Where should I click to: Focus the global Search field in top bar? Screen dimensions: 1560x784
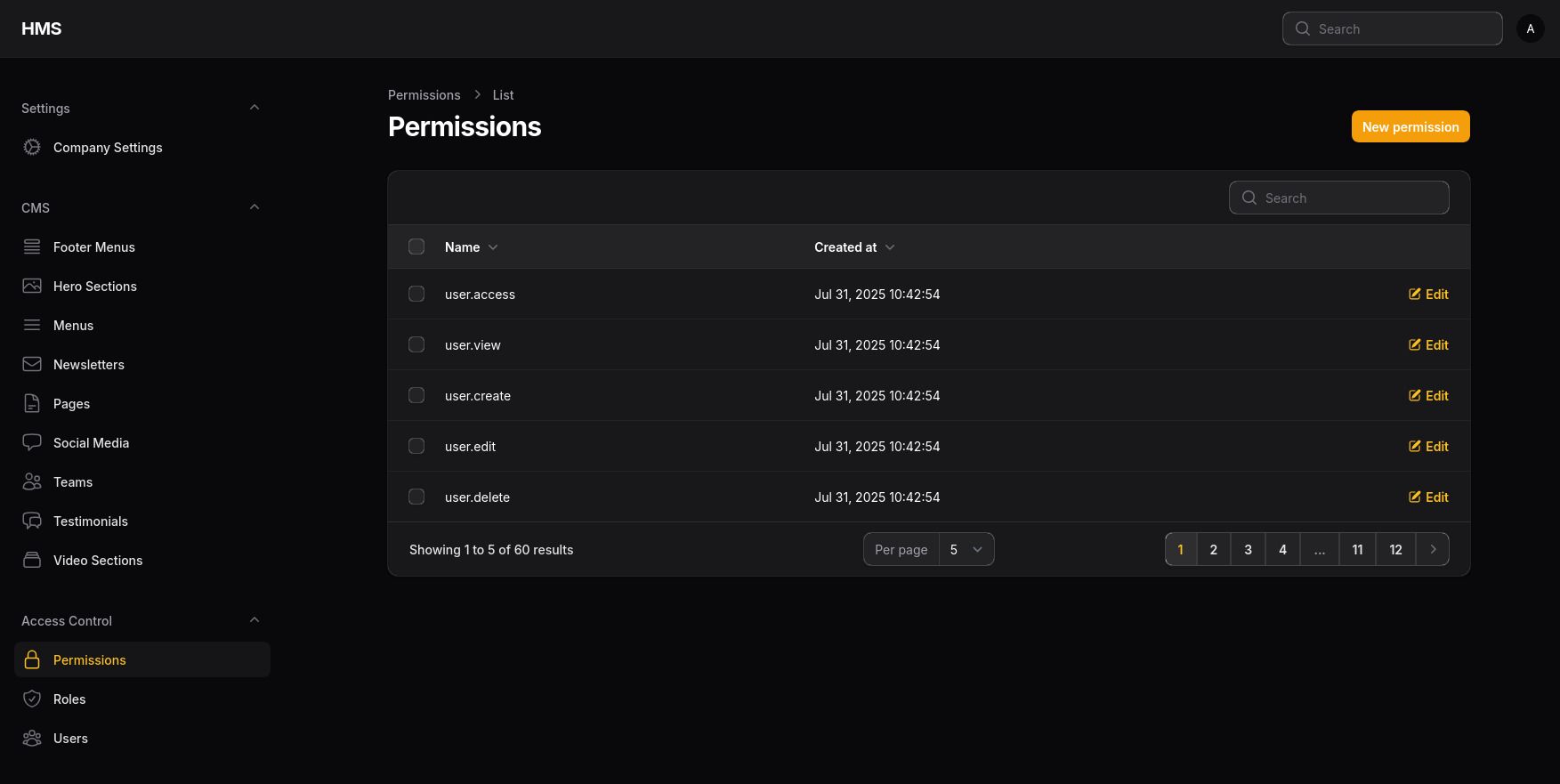tap(1393, 28)
